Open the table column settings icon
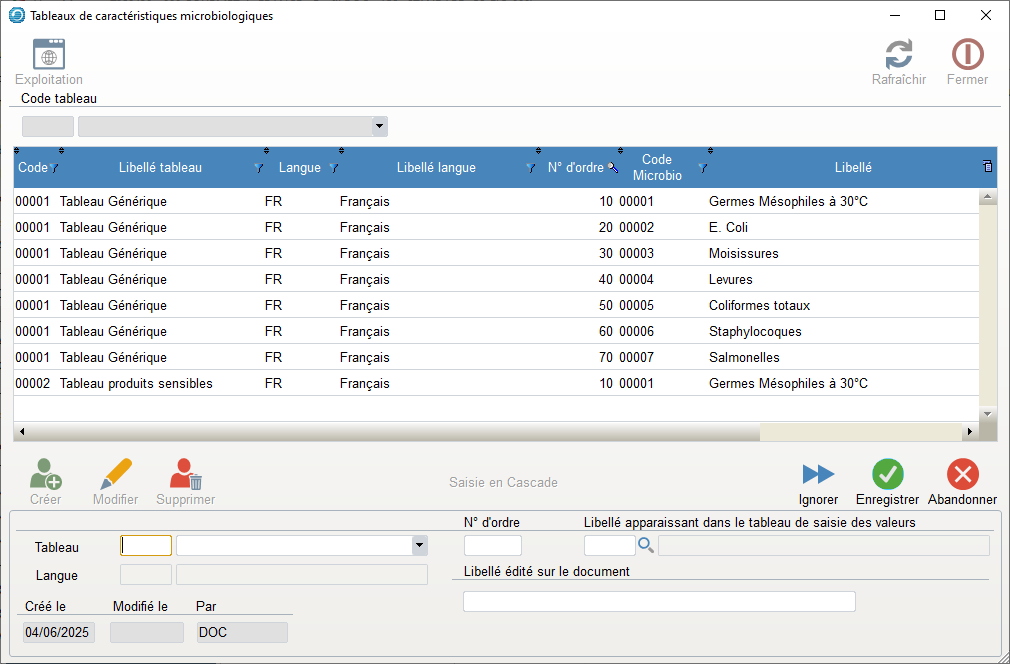This screenshot has height=664, width=1010. tap(988, 166)
